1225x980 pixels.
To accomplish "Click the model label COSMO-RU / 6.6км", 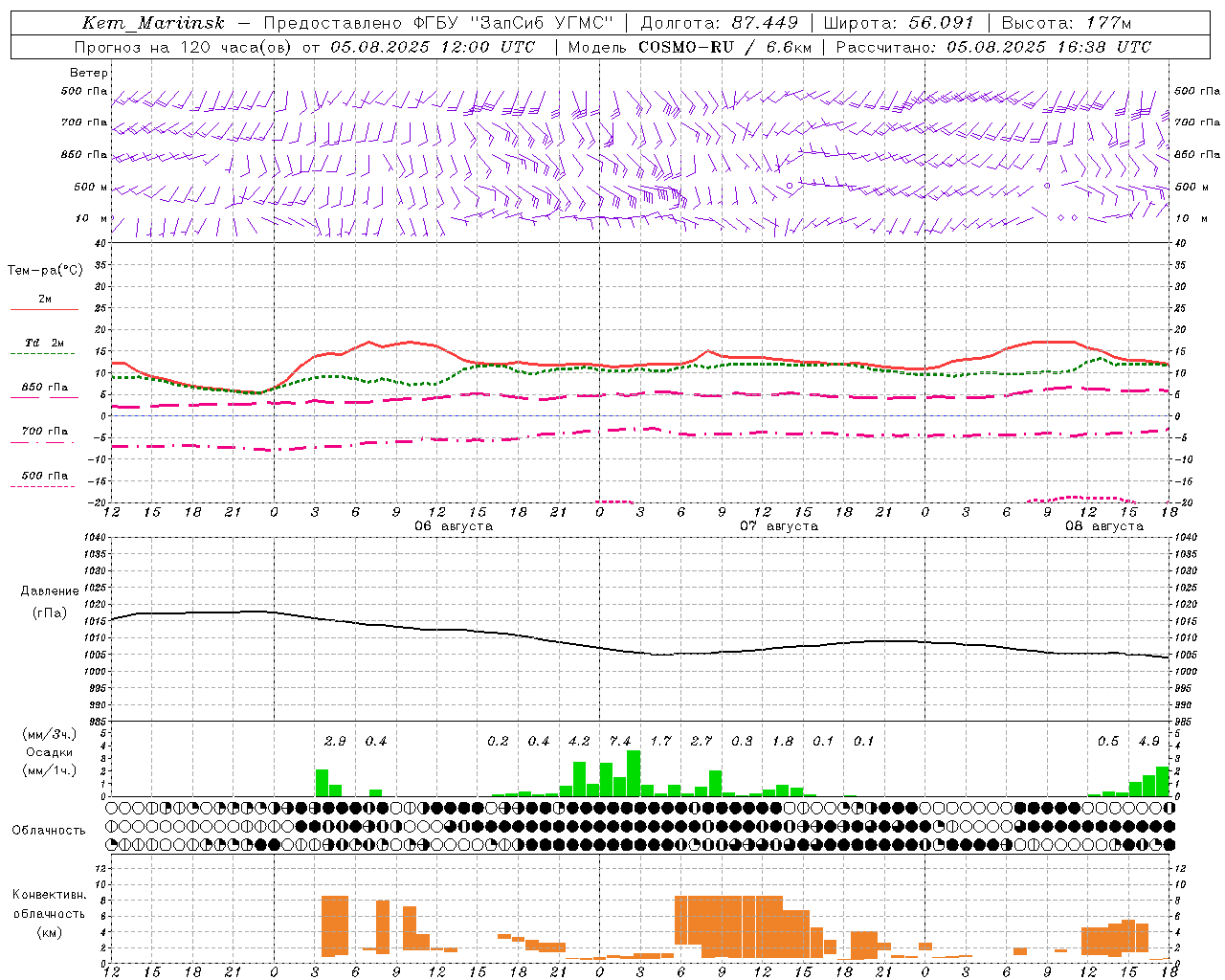I will [725, 47].
